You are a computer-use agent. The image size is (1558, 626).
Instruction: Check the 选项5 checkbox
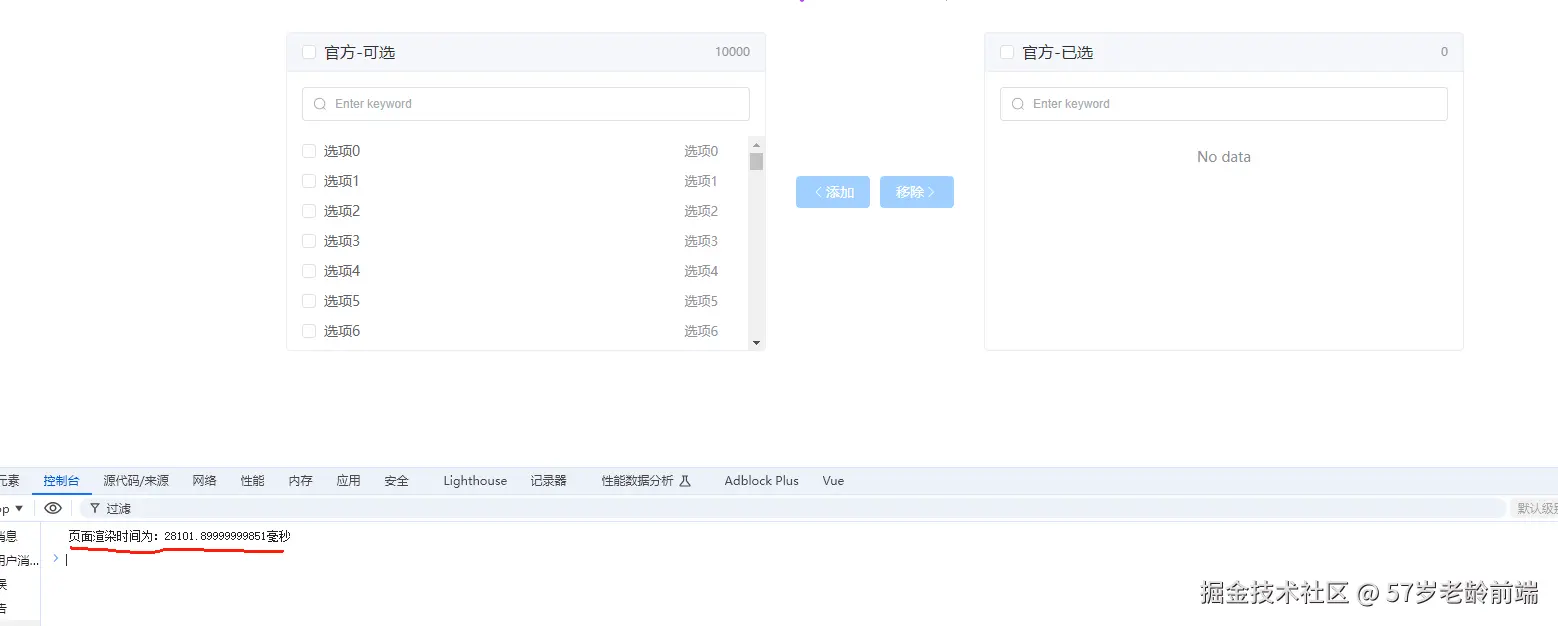(309, 301)
